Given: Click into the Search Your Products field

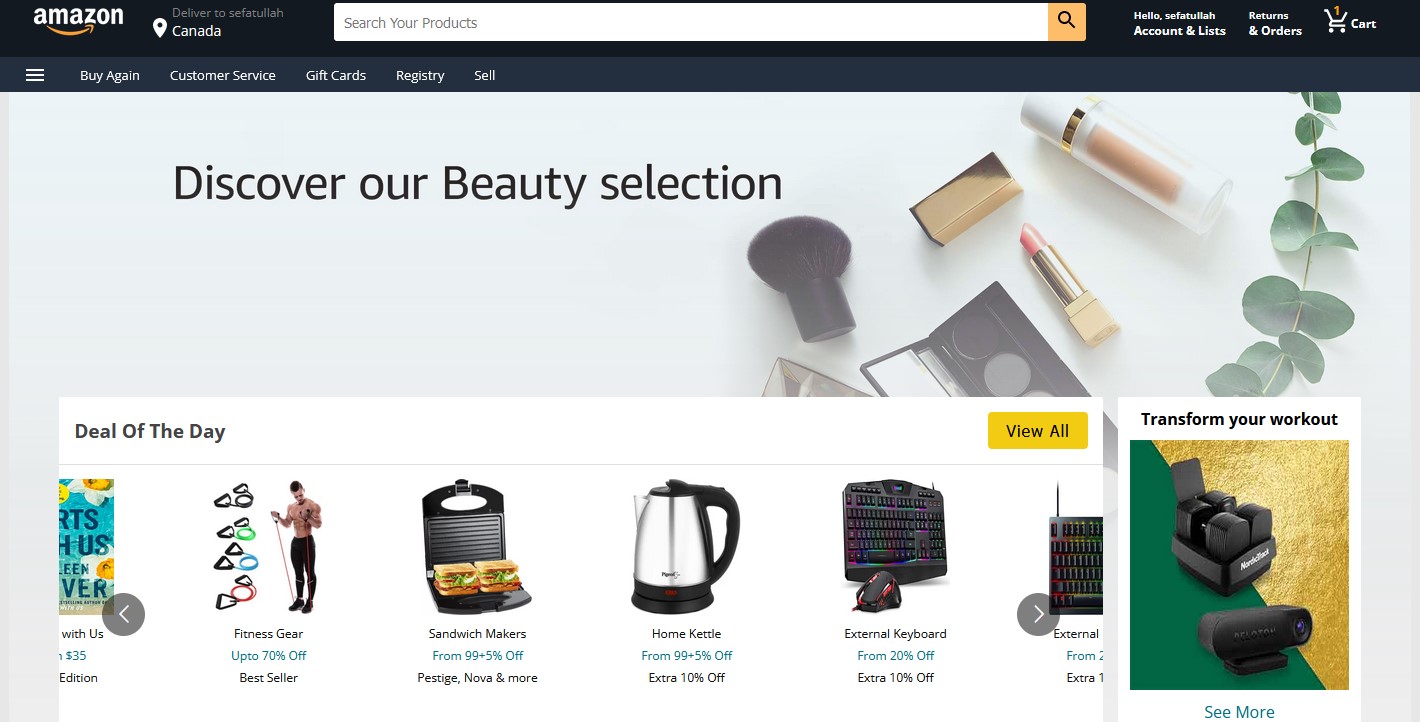Looking at the screenshot, I should [691, 22].
